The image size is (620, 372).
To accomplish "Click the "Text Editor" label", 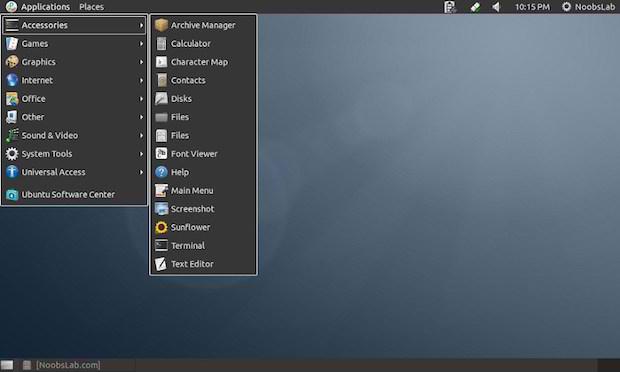I will (x=192, y=264).
